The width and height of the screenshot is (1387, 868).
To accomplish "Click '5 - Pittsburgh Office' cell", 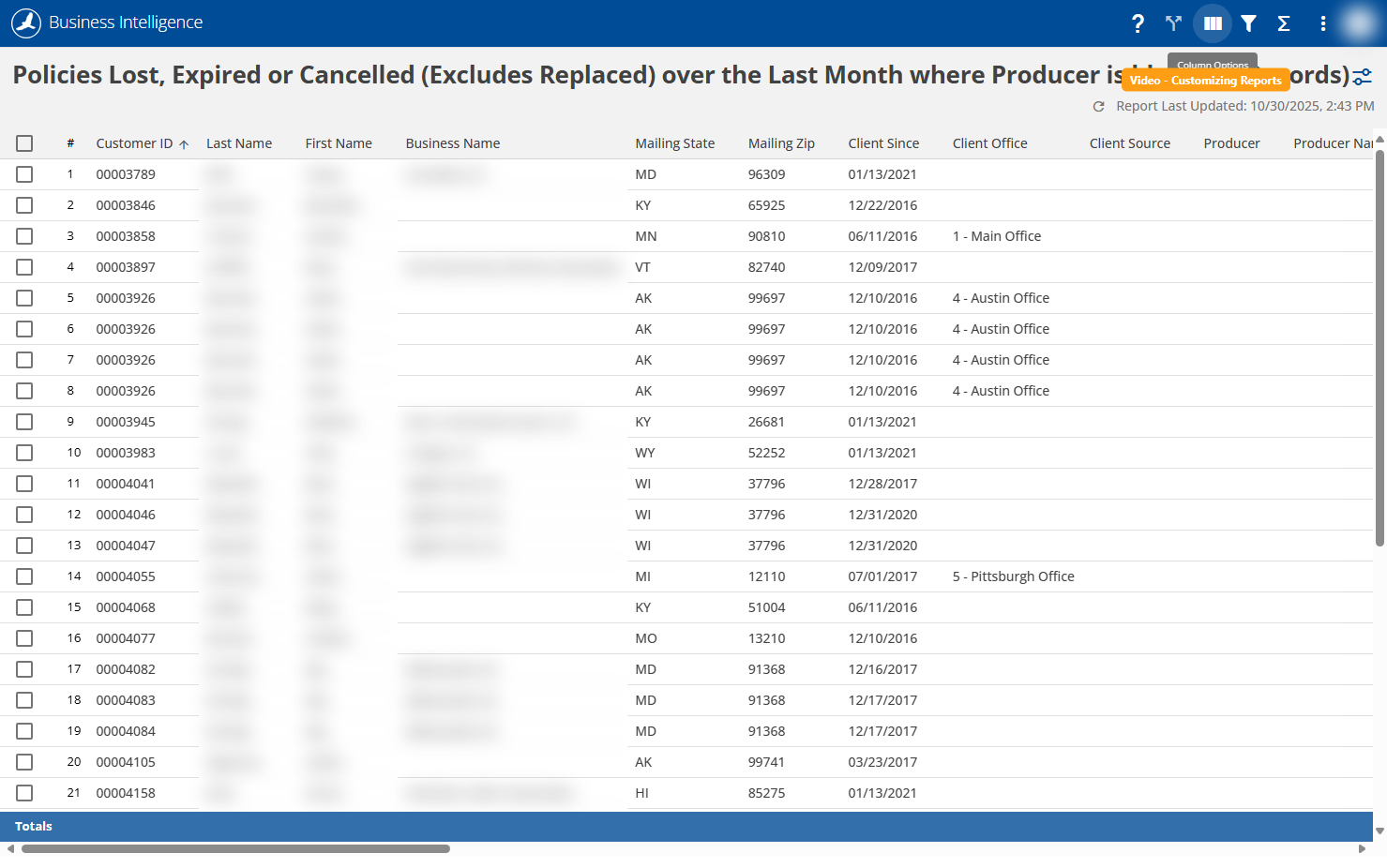I will (1014, 576).
